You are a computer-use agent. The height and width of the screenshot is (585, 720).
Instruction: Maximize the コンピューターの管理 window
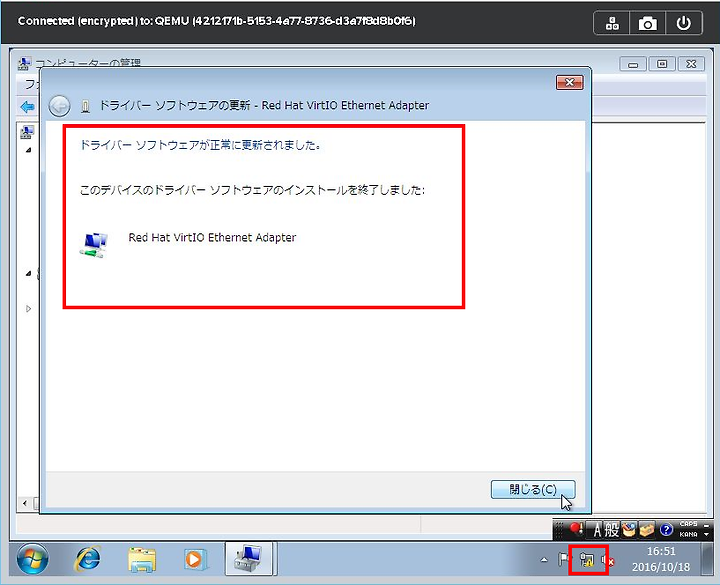point(662,64)
